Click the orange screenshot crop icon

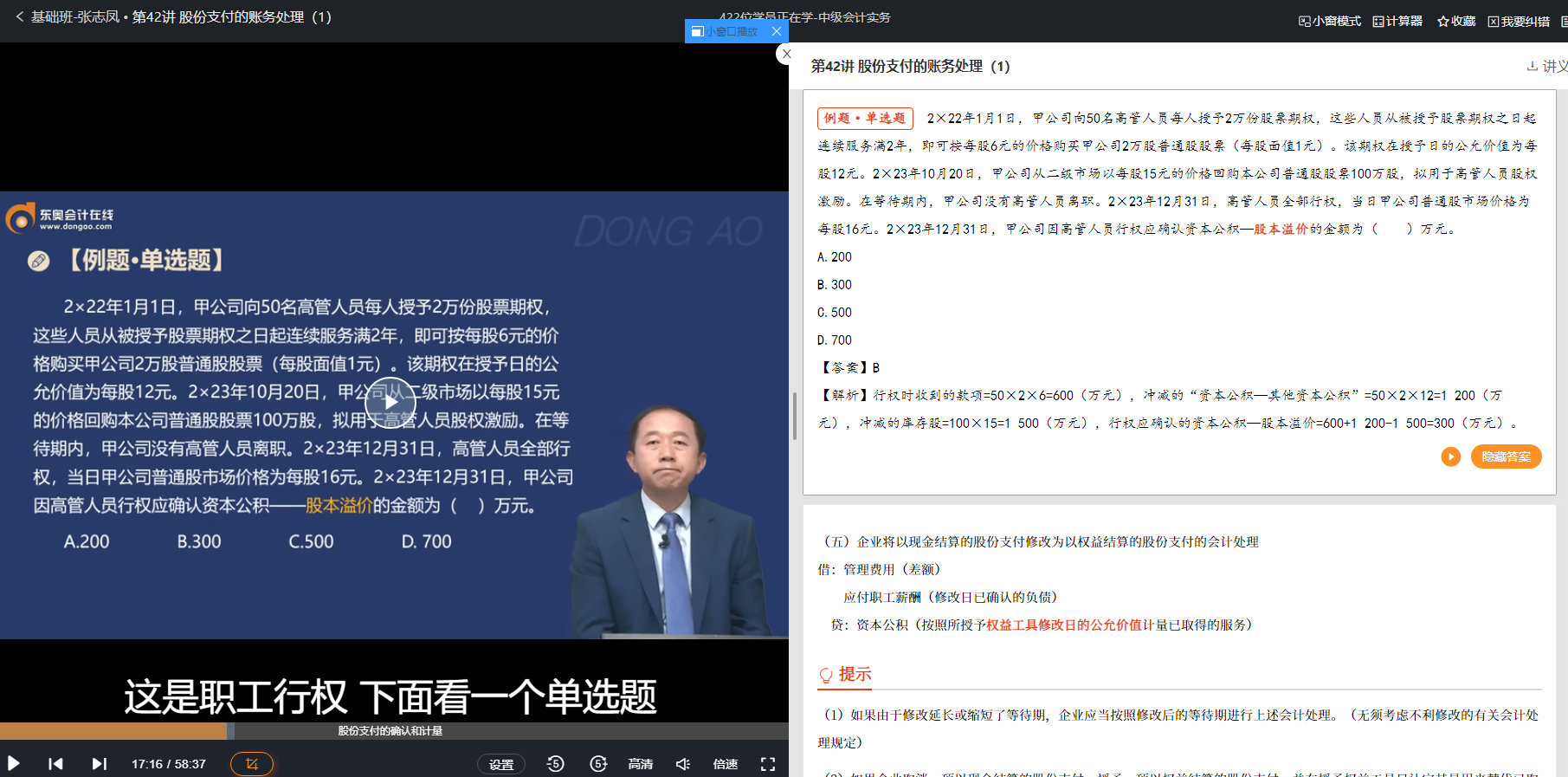pyautogui.click(x=252, y=764)
